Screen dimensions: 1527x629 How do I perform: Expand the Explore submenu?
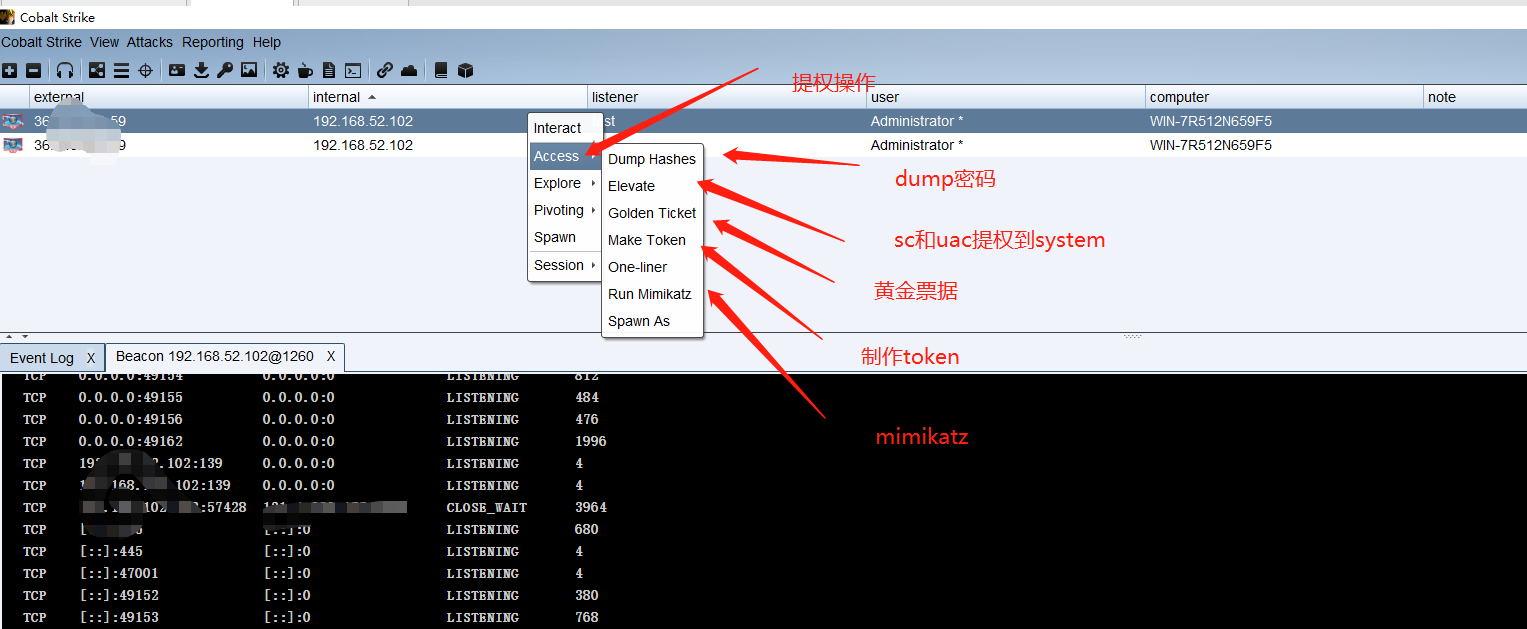(565, 183)
